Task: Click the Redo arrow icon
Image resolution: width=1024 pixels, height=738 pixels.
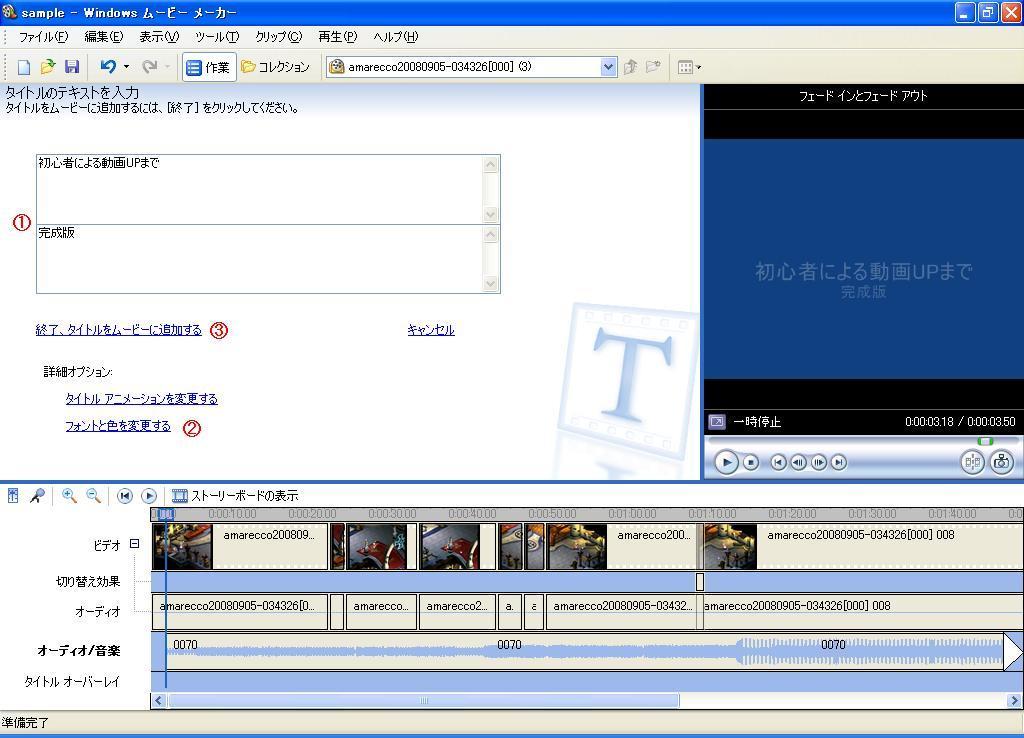Action: (x=150, y=67)
